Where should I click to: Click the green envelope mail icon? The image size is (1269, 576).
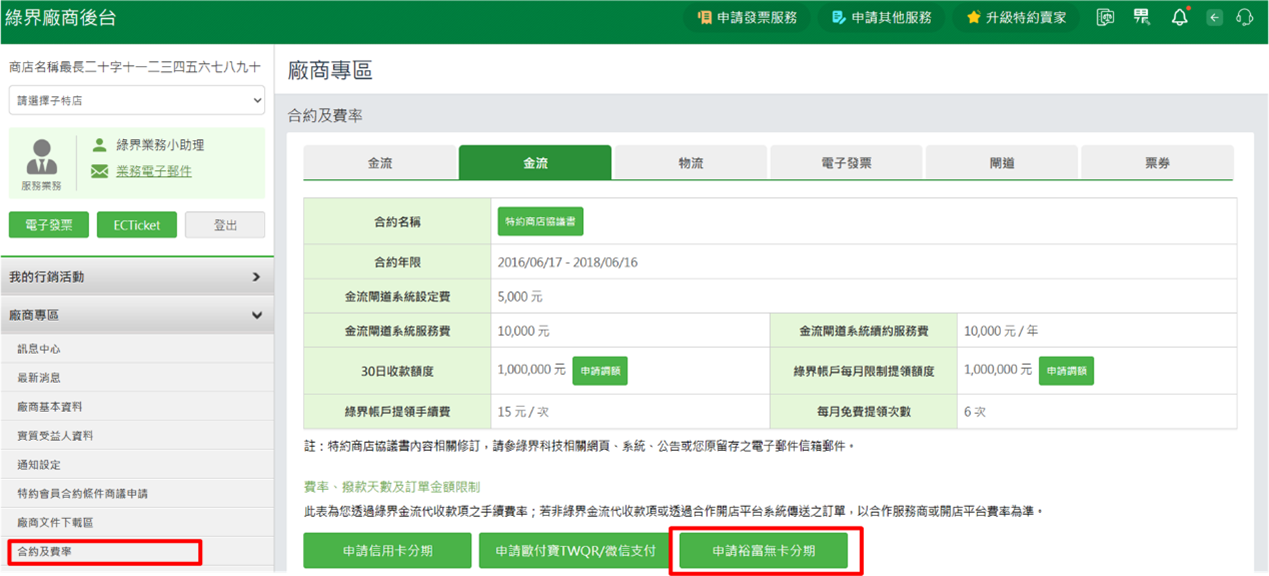coord(99,171)
